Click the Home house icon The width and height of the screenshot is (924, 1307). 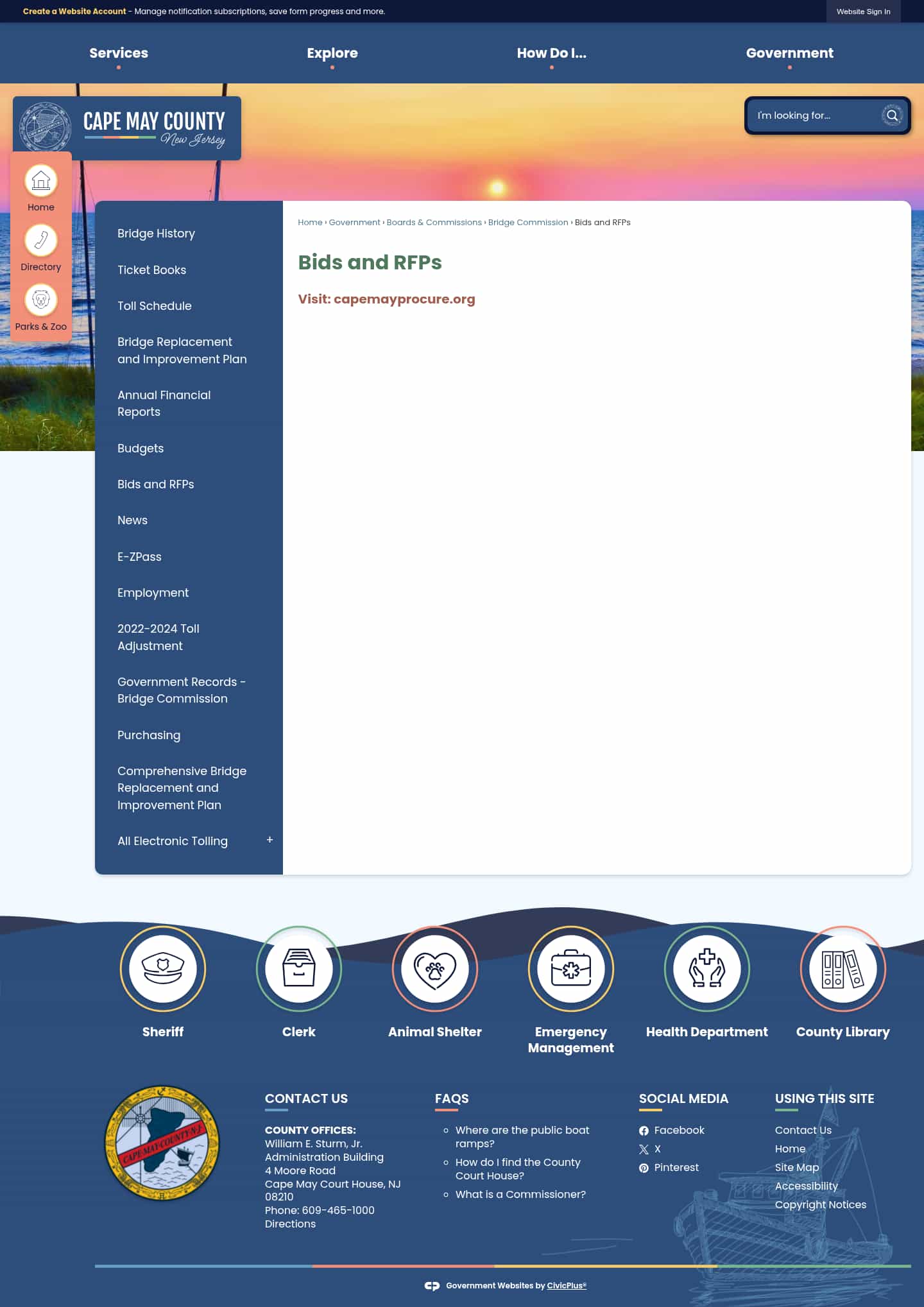[41, 181]
